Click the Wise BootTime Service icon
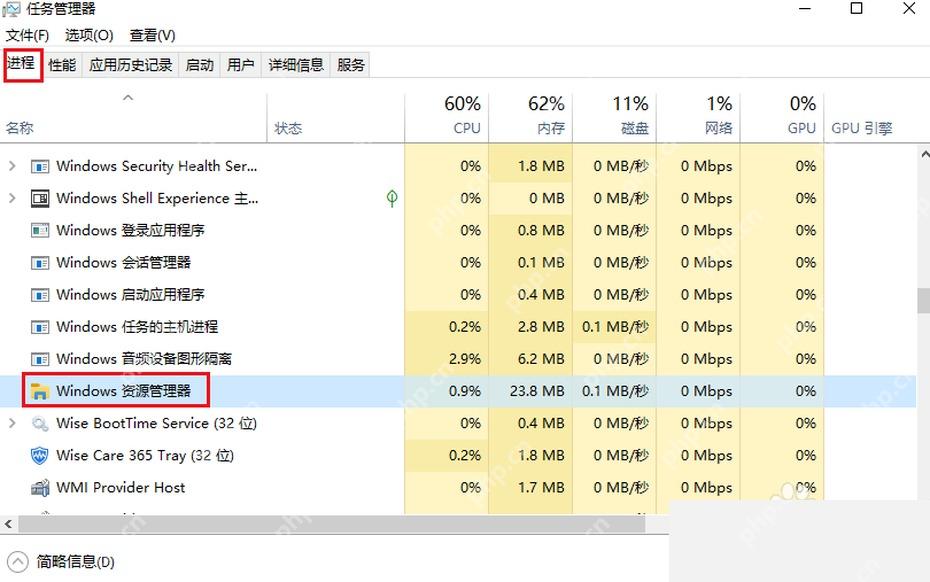The image size is (930, 582). click(40, 424)
